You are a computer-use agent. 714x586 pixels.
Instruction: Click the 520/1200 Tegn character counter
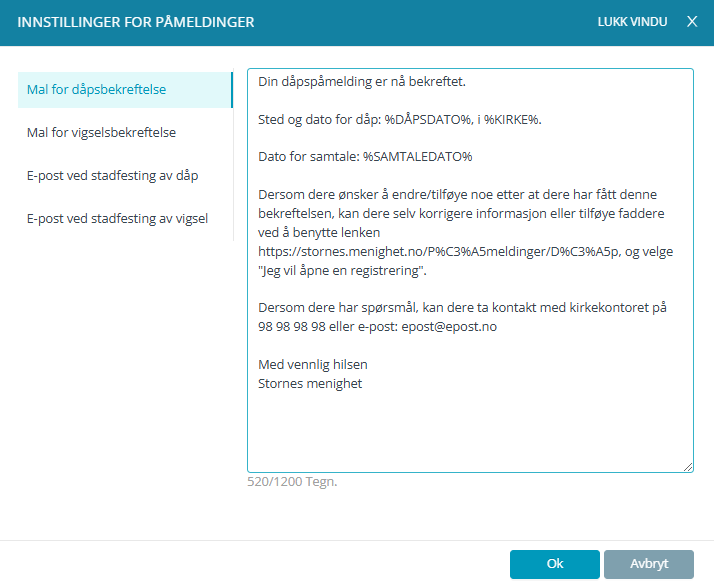[x=292, y=482]
